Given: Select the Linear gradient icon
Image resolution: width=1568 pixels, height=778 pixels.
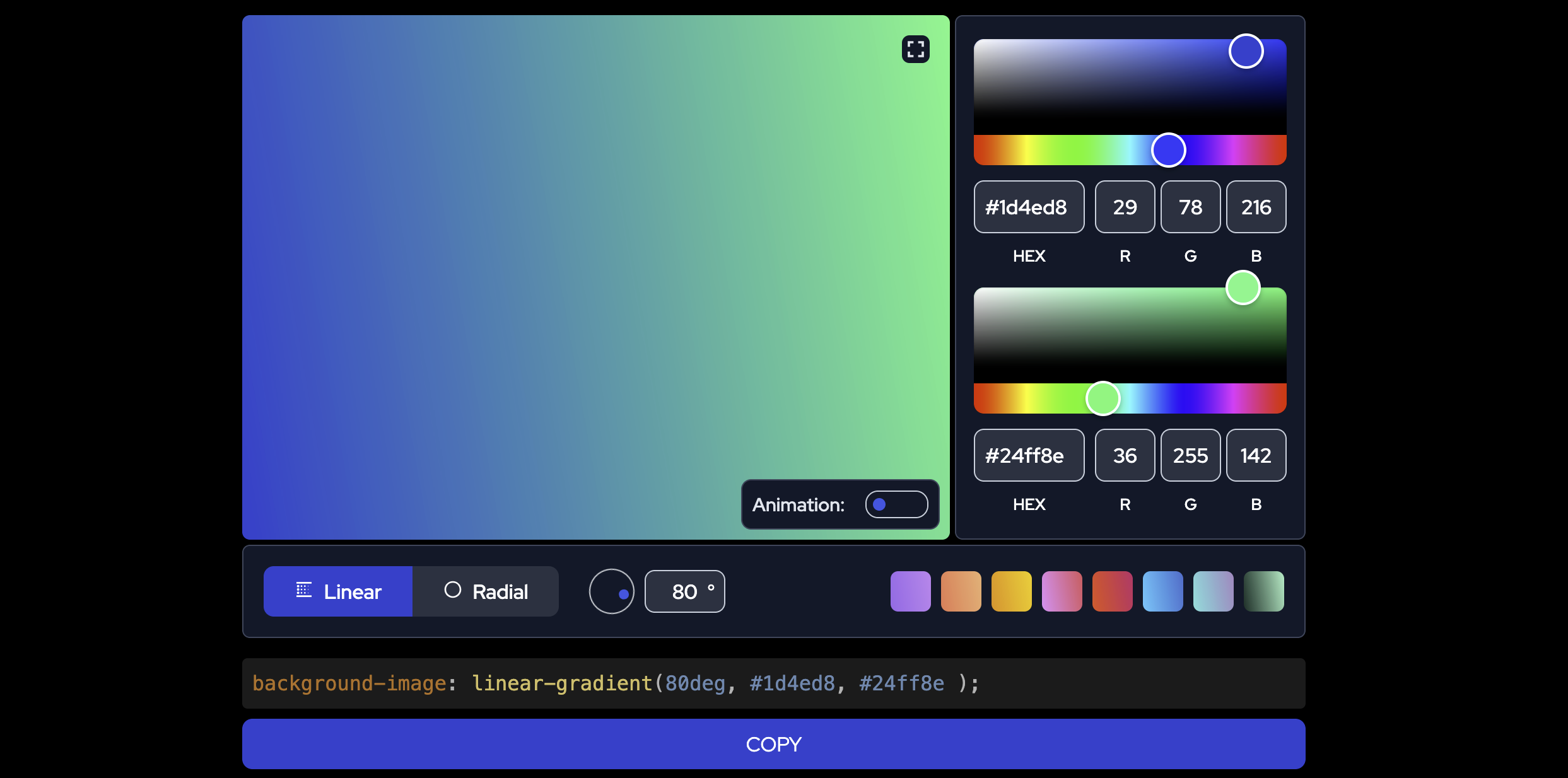Looking at the screenshot, I should point(305,591).
